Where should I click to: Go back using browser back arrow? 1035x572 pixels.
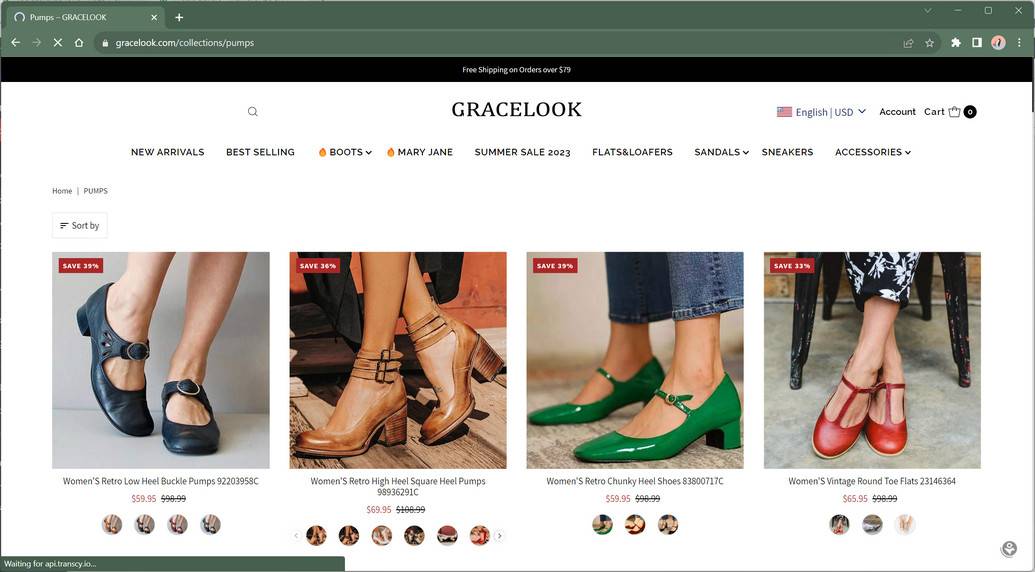coord(16,42)
